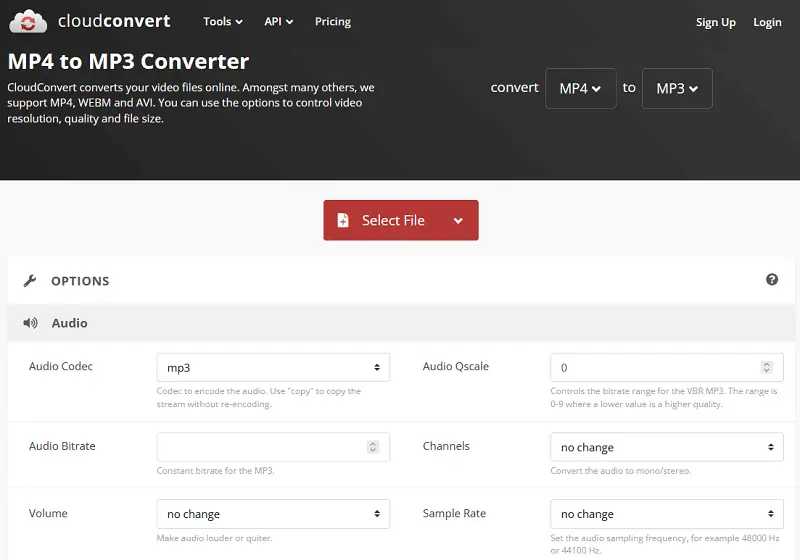Open the MP4 source format dropdown
This screenshot has width=800, height=560.
tap(581, 88)
